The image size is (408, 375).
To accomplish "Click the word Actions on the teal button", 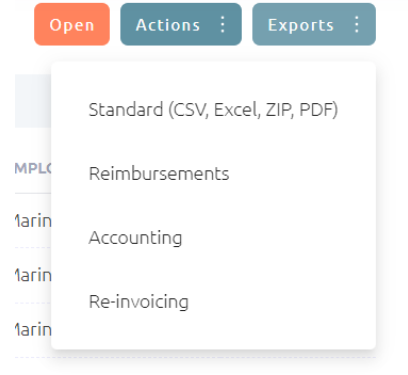I will [x=168, y=25].
